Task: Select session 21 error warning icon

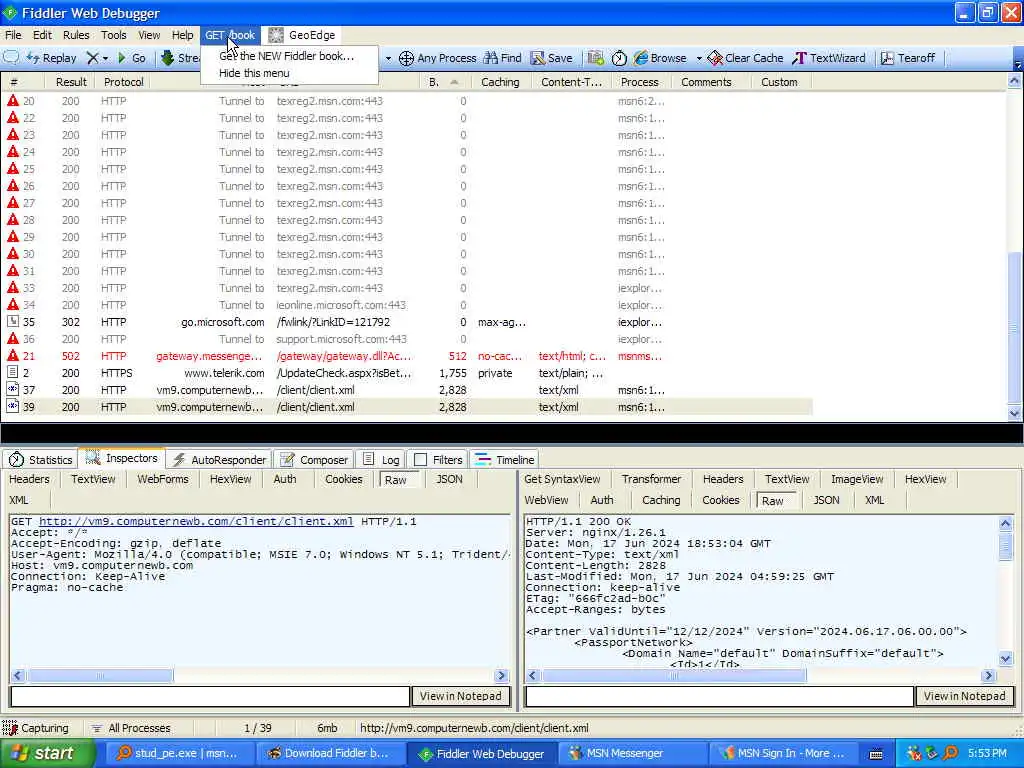Action: (x=12, y=356)
